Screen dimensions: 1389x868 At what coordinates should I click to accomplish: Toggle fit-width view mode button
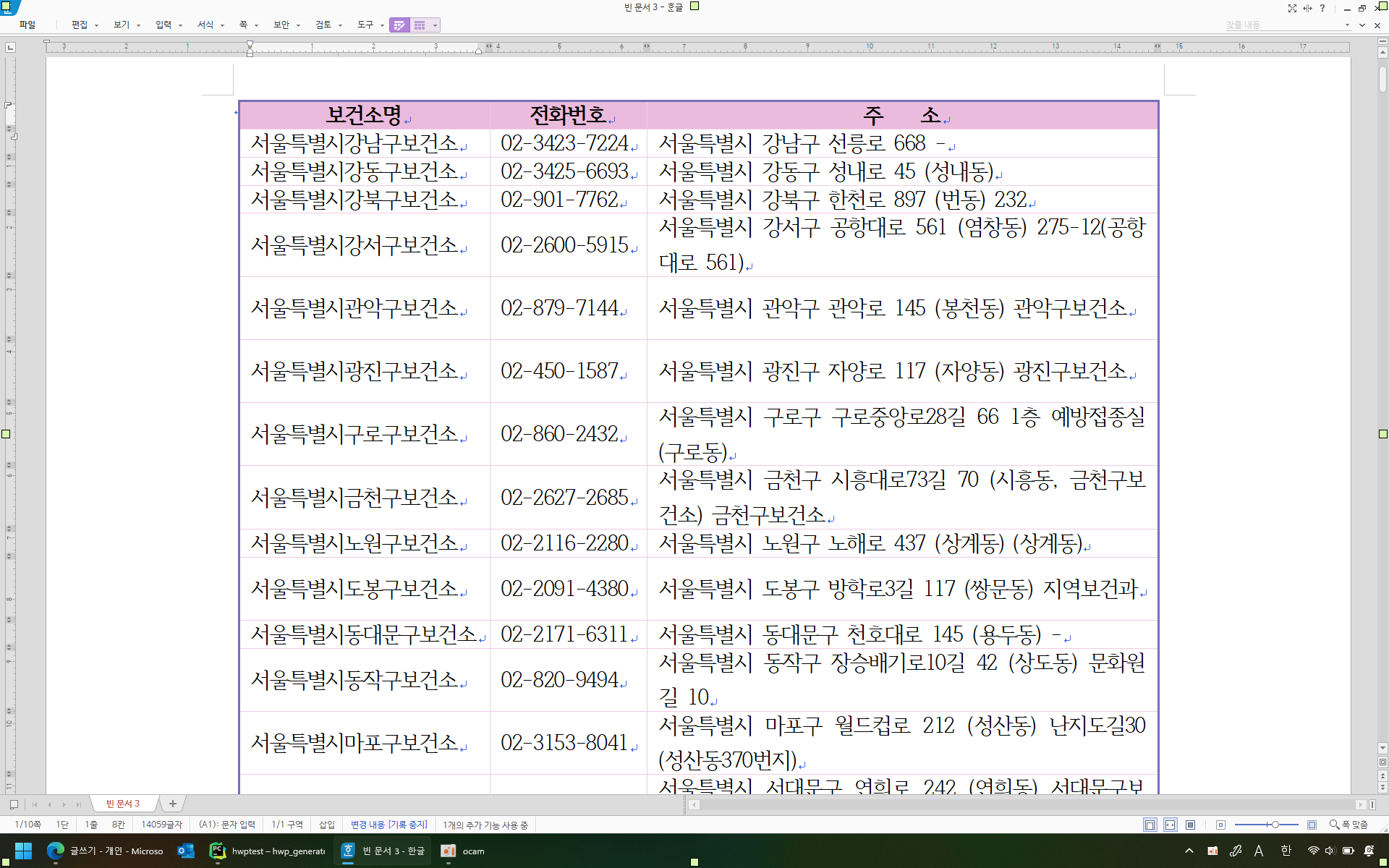pyautogui.click(x=1170, y=825)
